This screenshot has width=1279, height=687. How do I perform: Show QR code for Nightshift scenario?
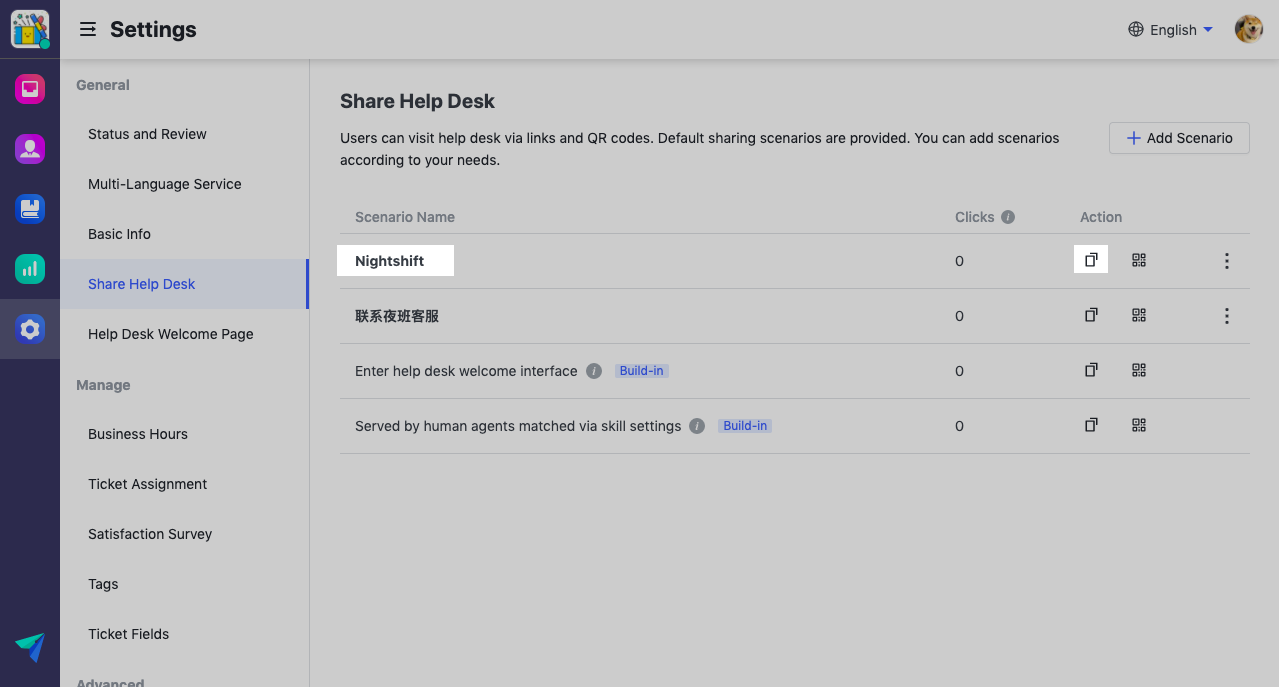click(x=1138, y=260)
